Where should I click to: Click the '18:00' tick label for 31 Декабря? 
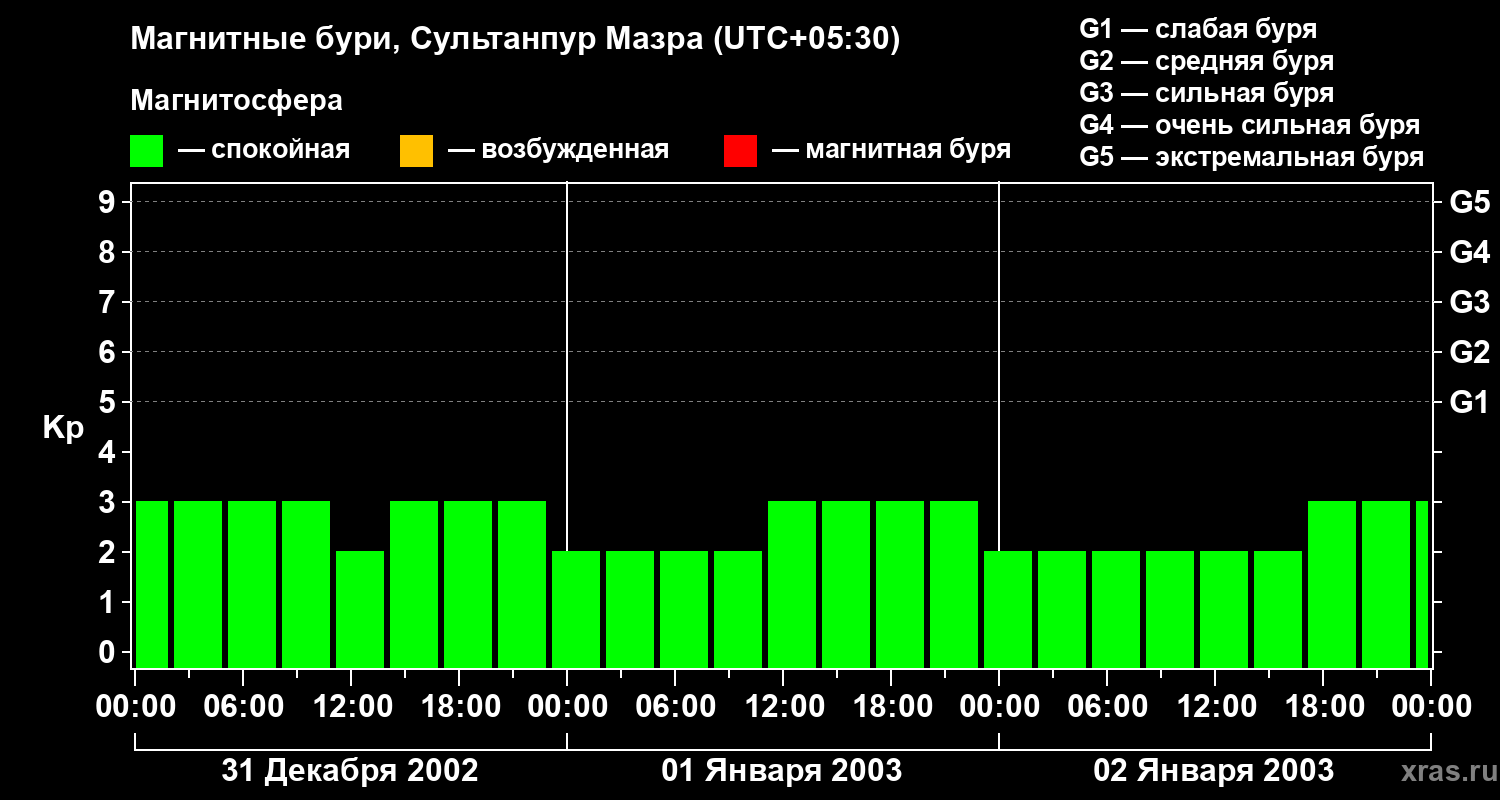[459, 707]
